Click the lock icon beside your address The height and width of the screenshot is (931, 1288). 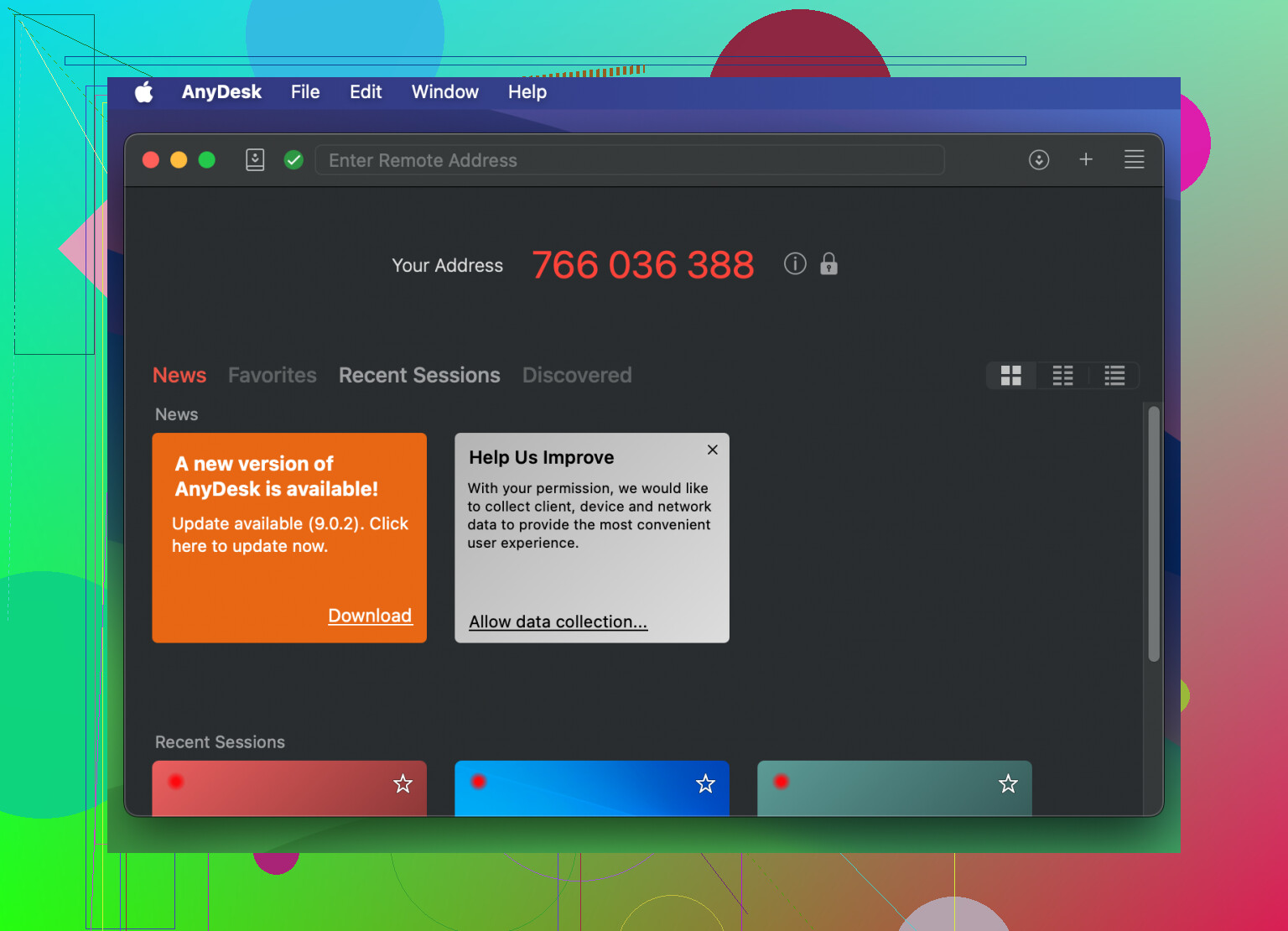828,264
